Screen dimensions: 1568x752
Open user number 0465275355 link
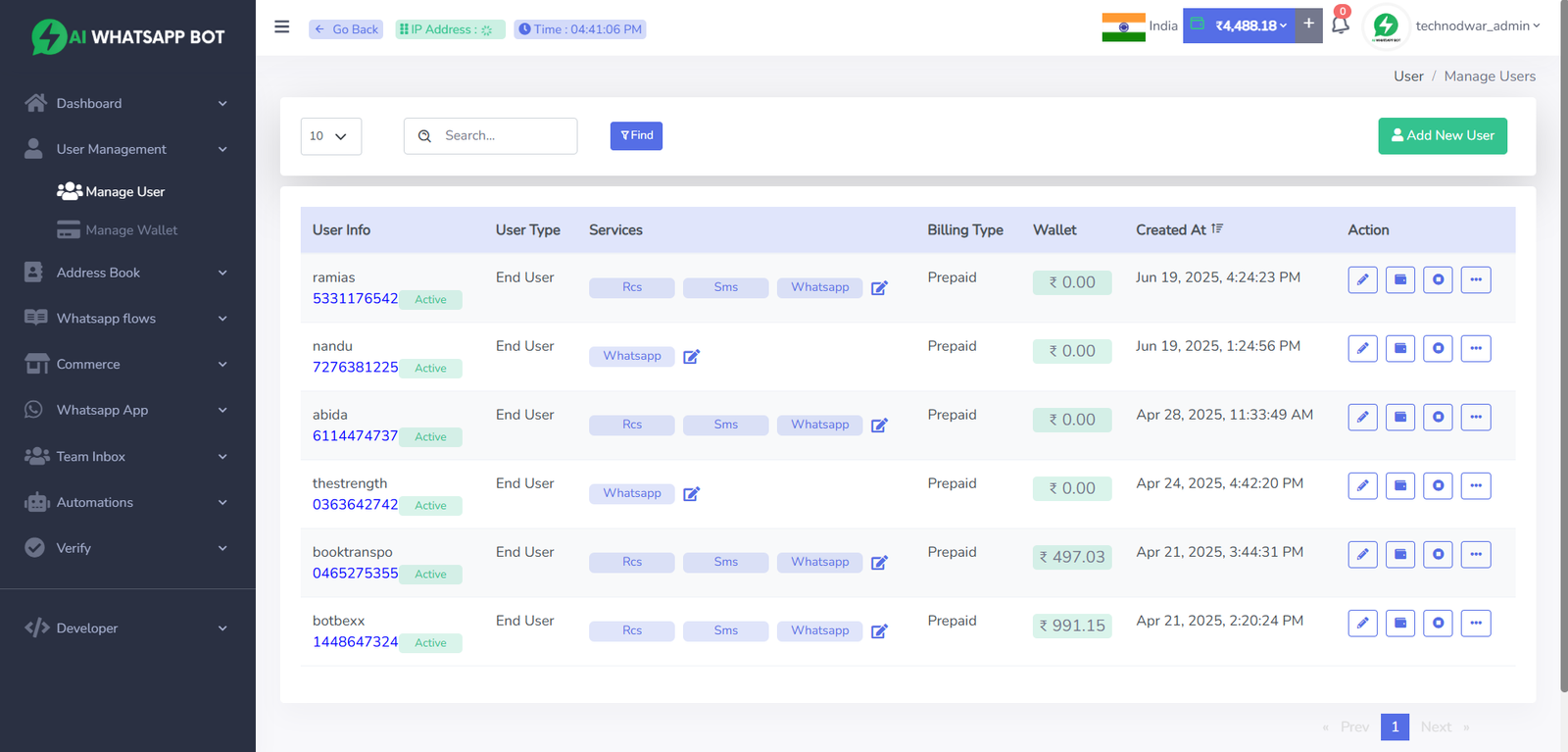click(355, 573)
